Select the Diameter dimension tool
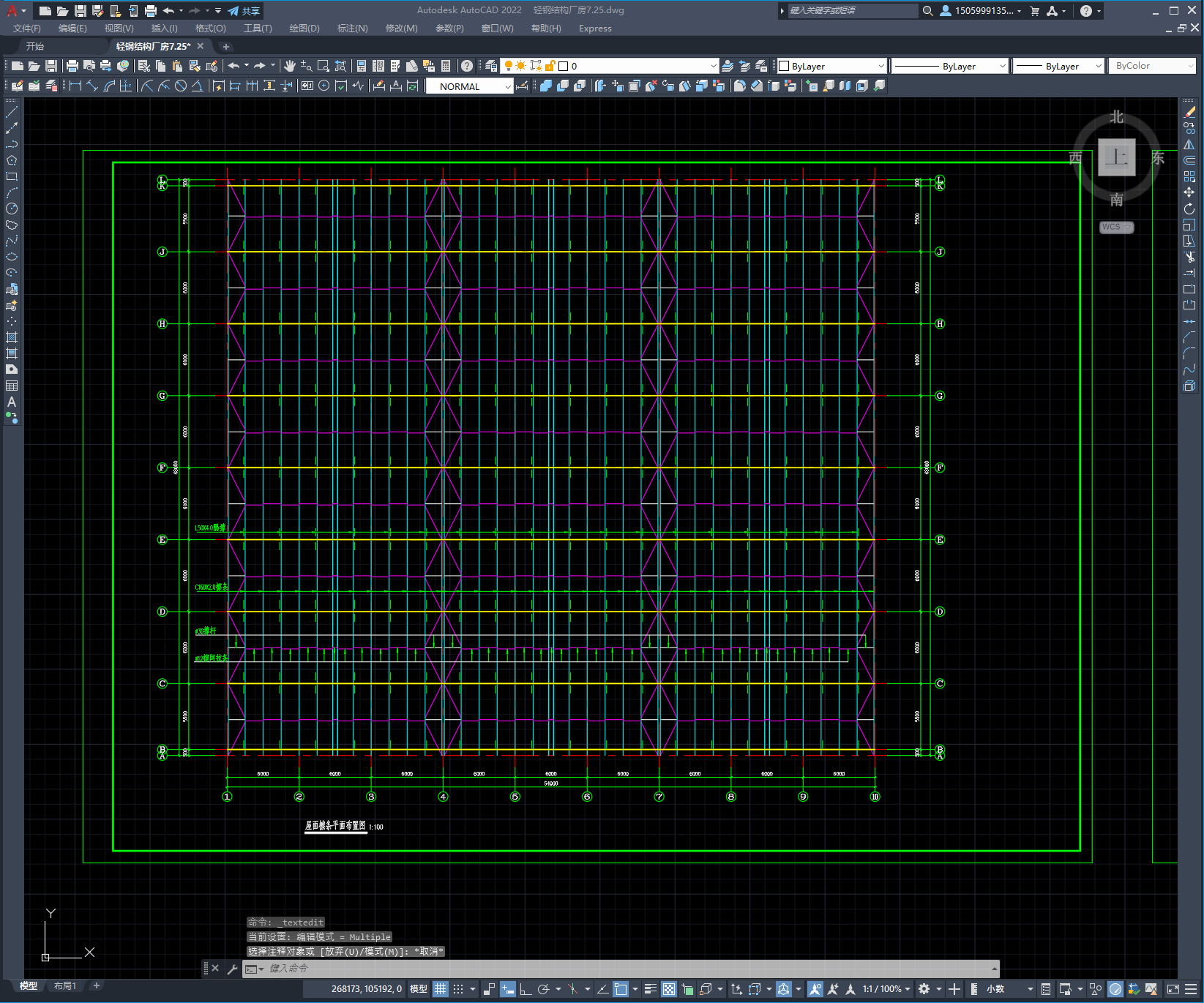The width and height of the screenshot is (1204, 1003). (x=181, y=86)
